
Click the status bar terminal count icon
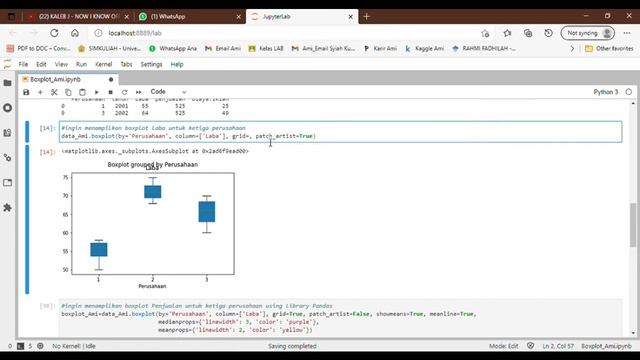point(20,346)
